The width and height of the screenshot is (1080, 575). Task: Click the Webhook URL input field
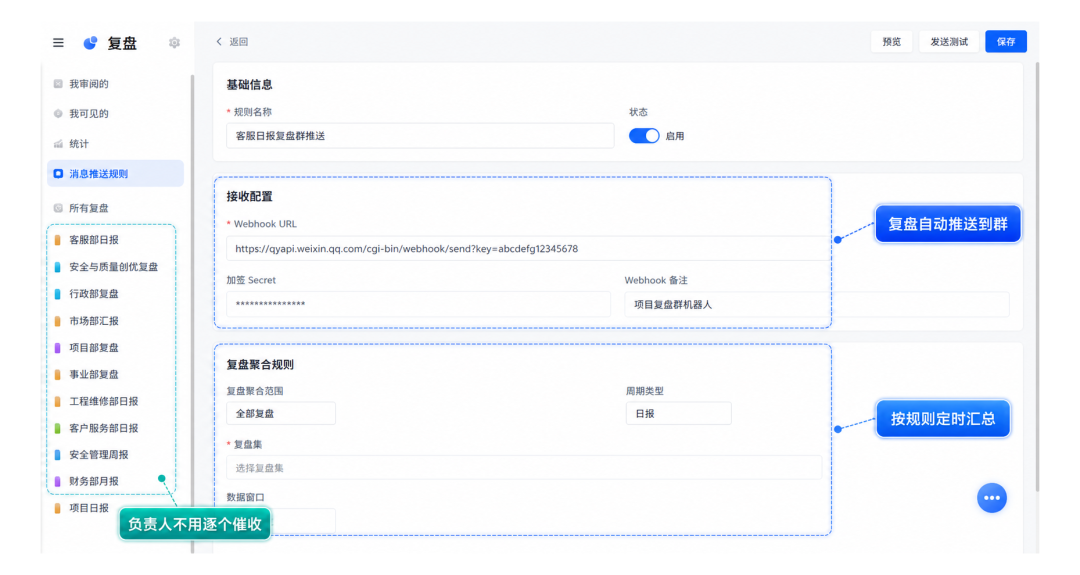[528, 249]
